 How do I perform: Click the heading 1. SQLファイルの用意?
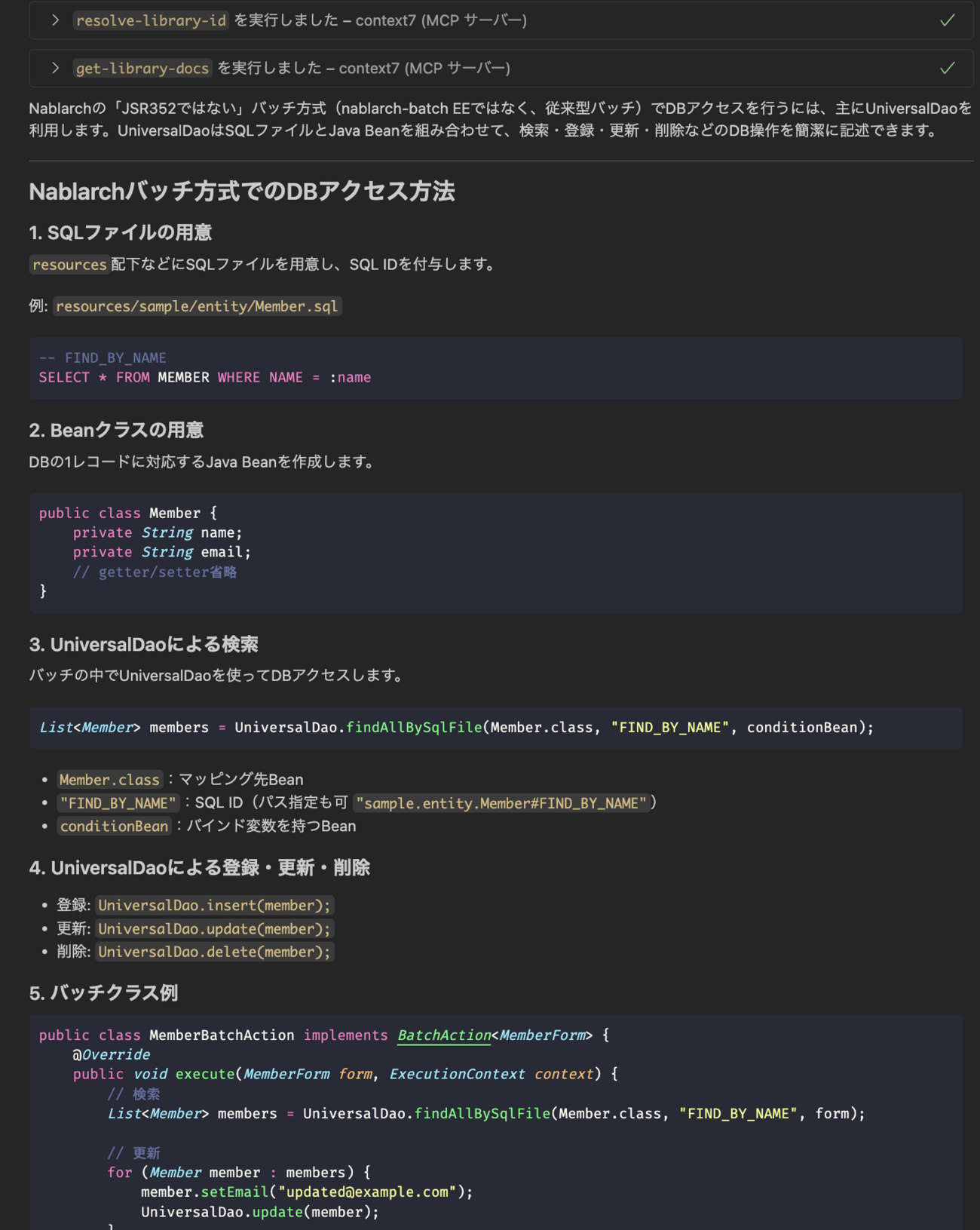pyautogui.click(x=121, y=232)
